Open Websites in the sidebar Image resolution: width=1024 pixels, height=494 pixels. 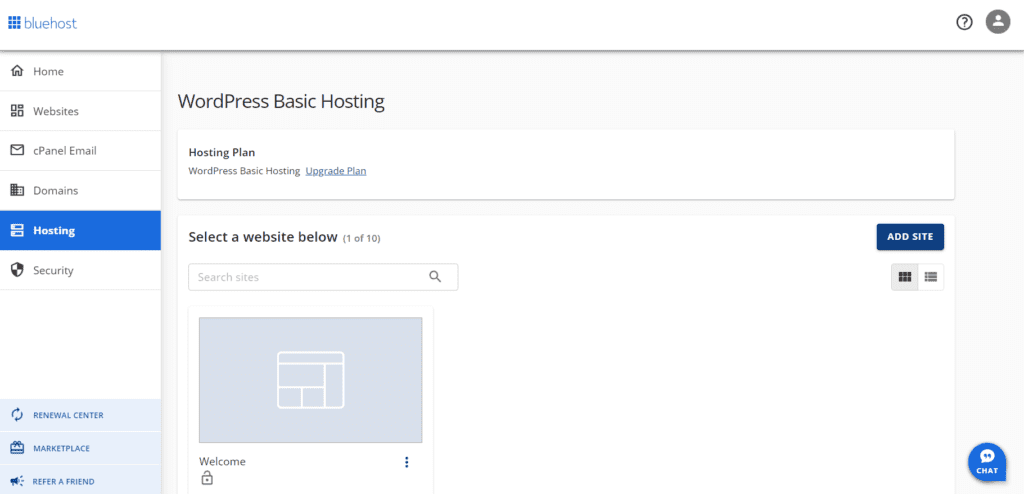(x=80, y=111)
